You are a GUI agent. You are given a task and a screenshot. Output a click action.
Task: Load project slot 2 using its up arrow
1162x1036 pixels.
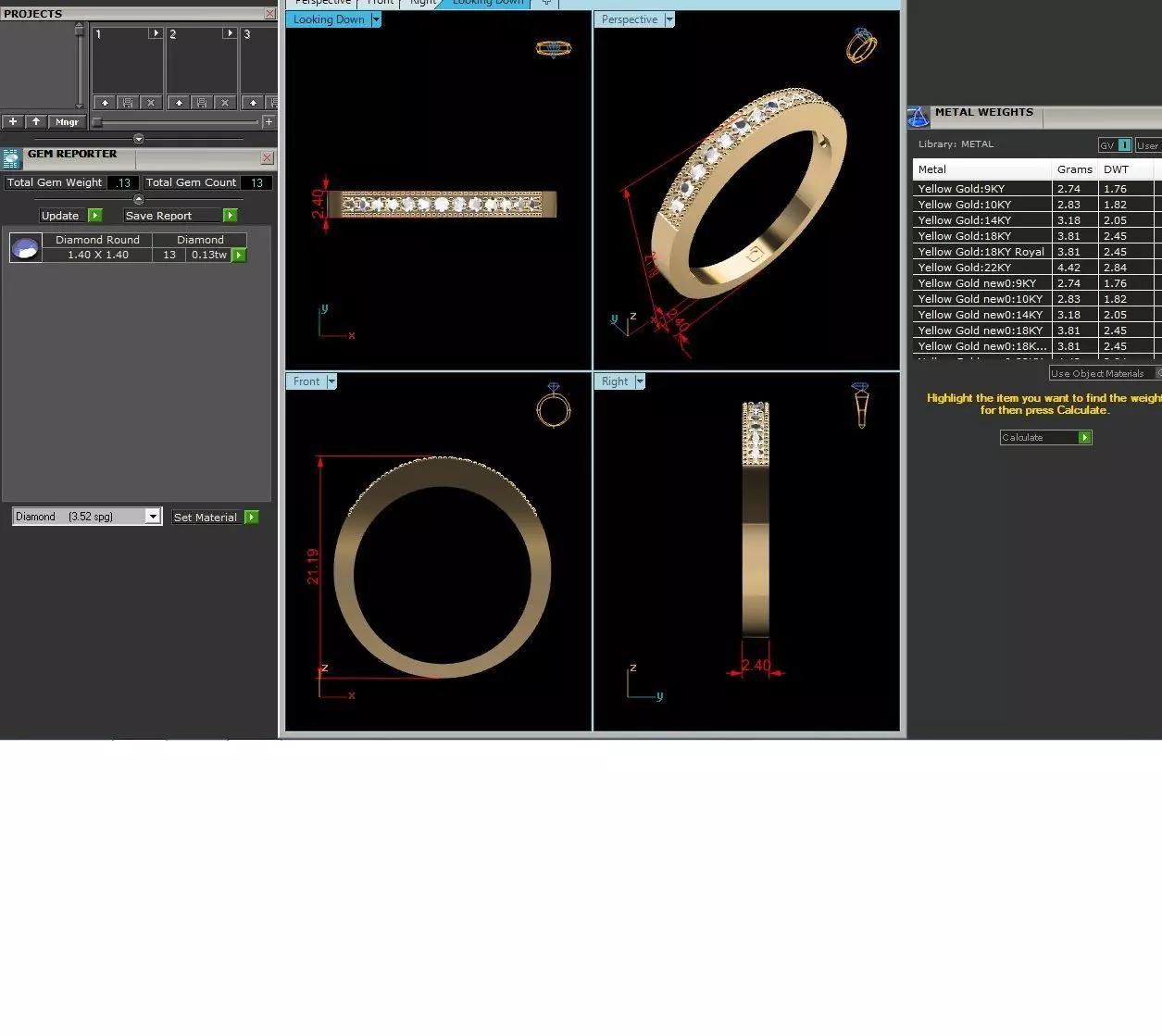179,103
